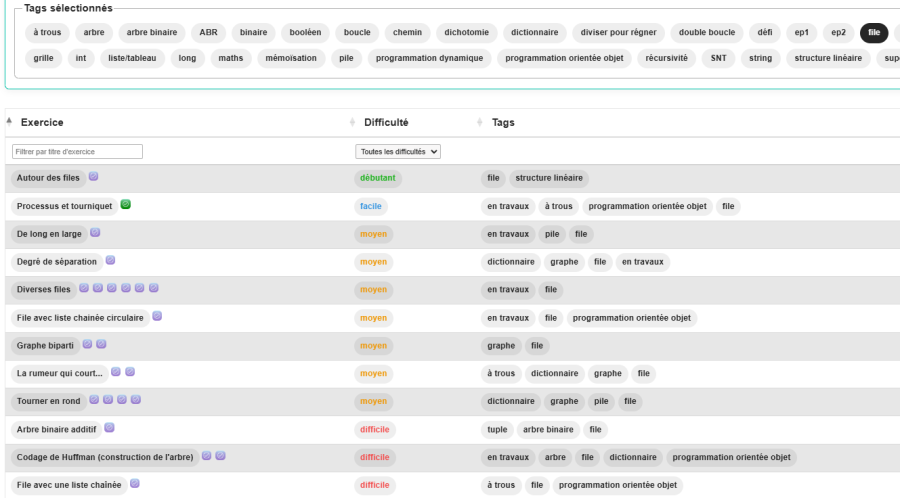Toggle the 'ep1' tag filter

pyautogui.click(x=801, y=33)
